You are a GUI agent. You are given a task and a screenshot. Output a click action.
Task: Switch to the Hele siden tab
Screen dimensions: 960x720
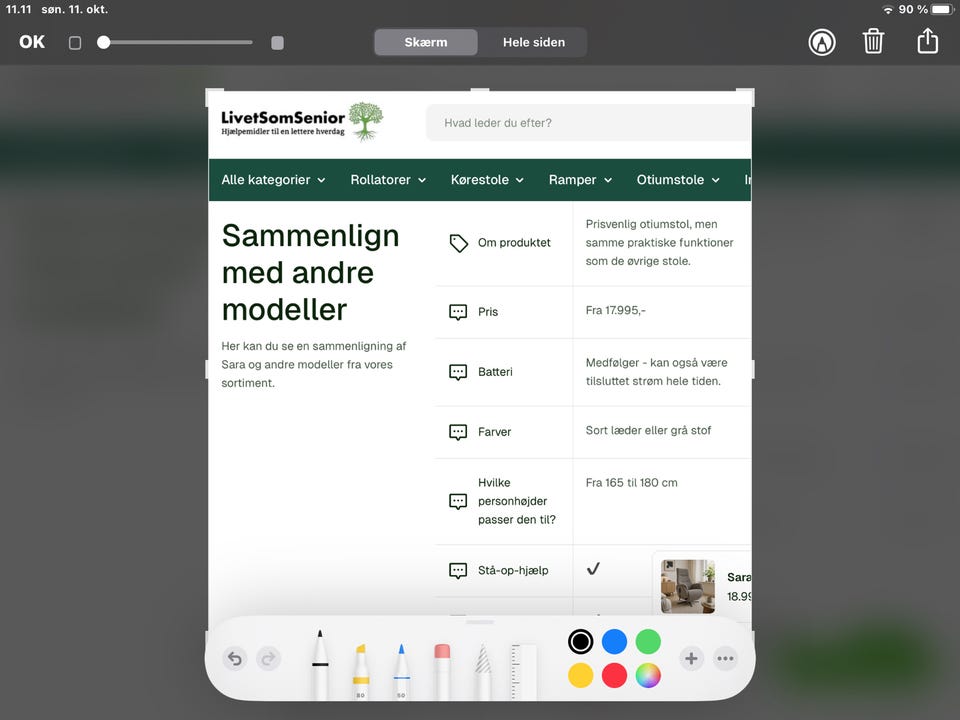pyautogui.click(x=534, y=42)
